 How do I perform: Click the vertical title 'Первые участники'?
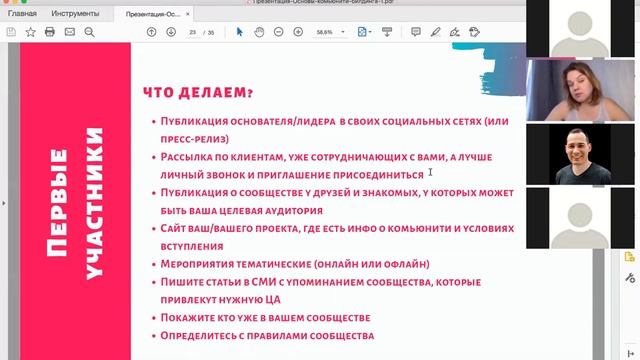[76, 204]
